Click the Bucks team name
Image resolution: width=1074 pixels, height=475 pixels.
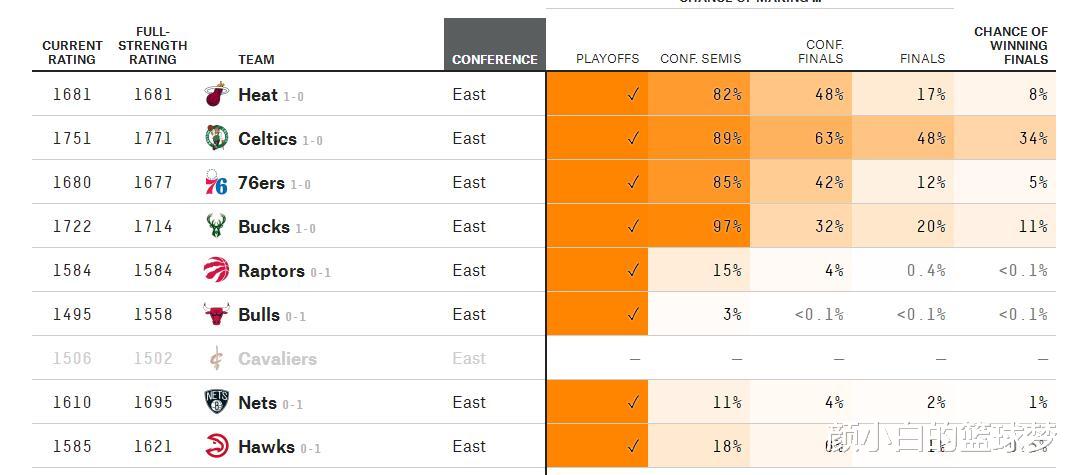(x=264, y=226)
